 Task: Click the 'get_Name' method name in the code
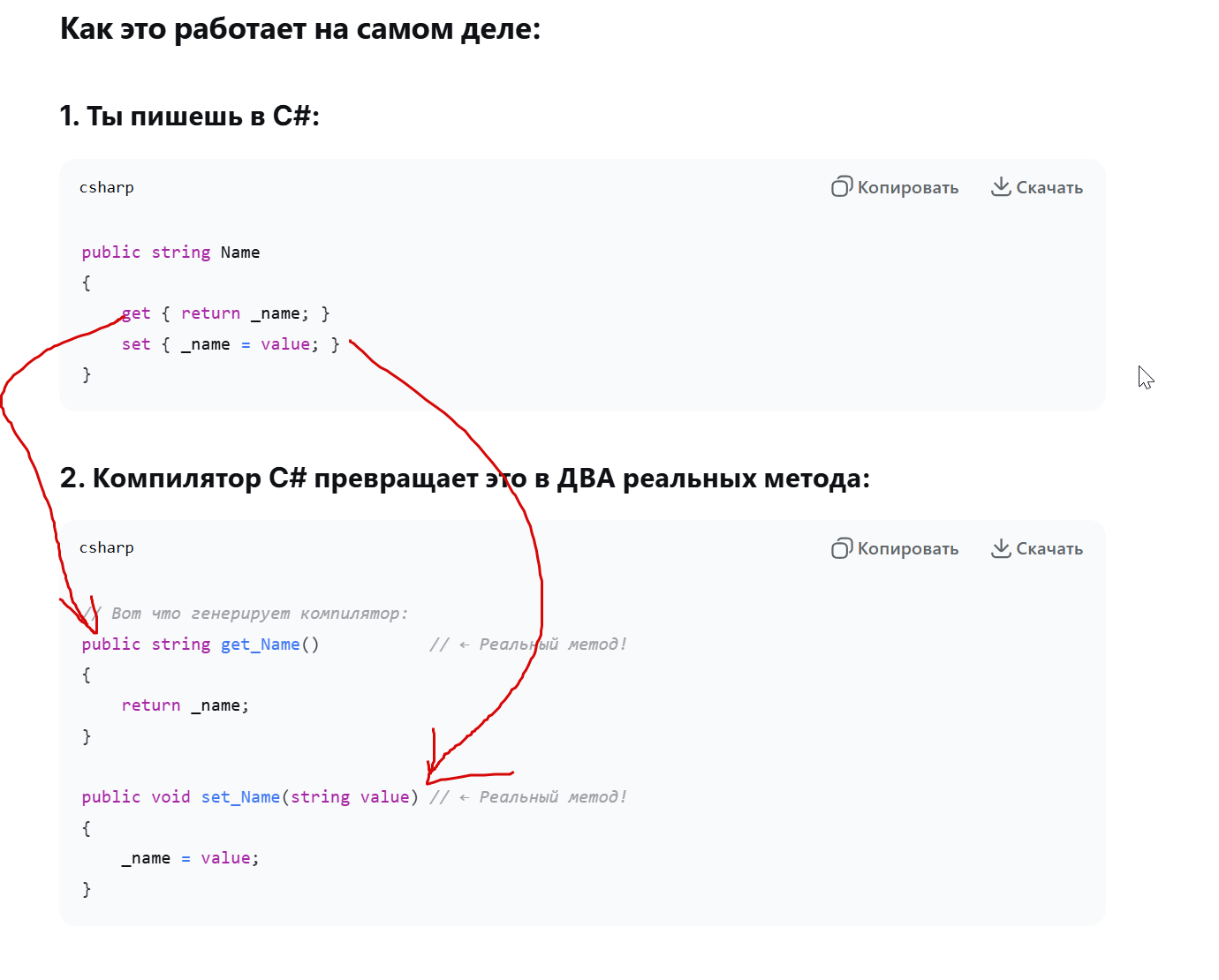(260, 645)
